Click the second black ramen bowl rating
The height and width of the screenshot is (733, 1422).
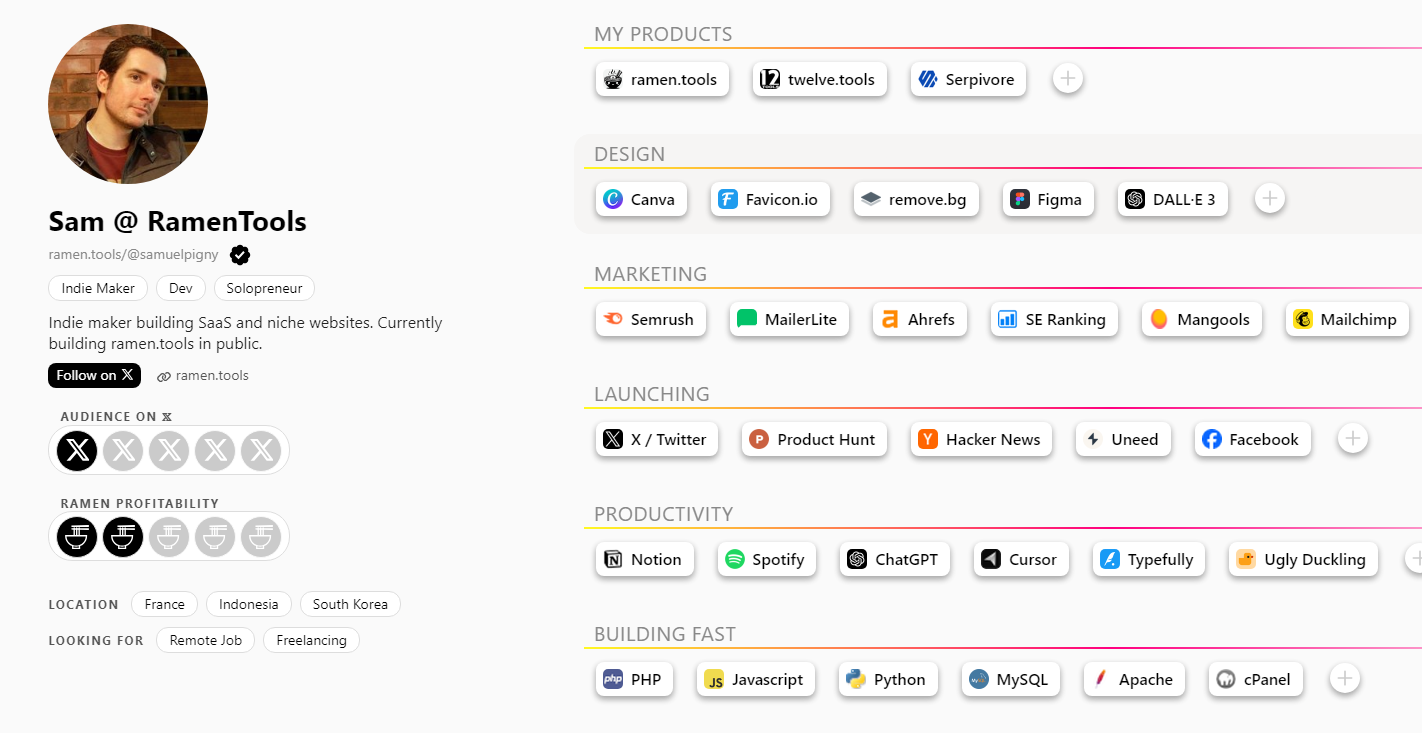point(123,537)
